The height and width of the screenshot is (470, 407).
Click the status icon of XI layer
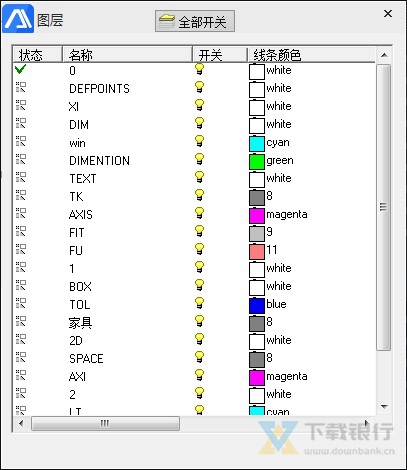click(x=21, y=106)
